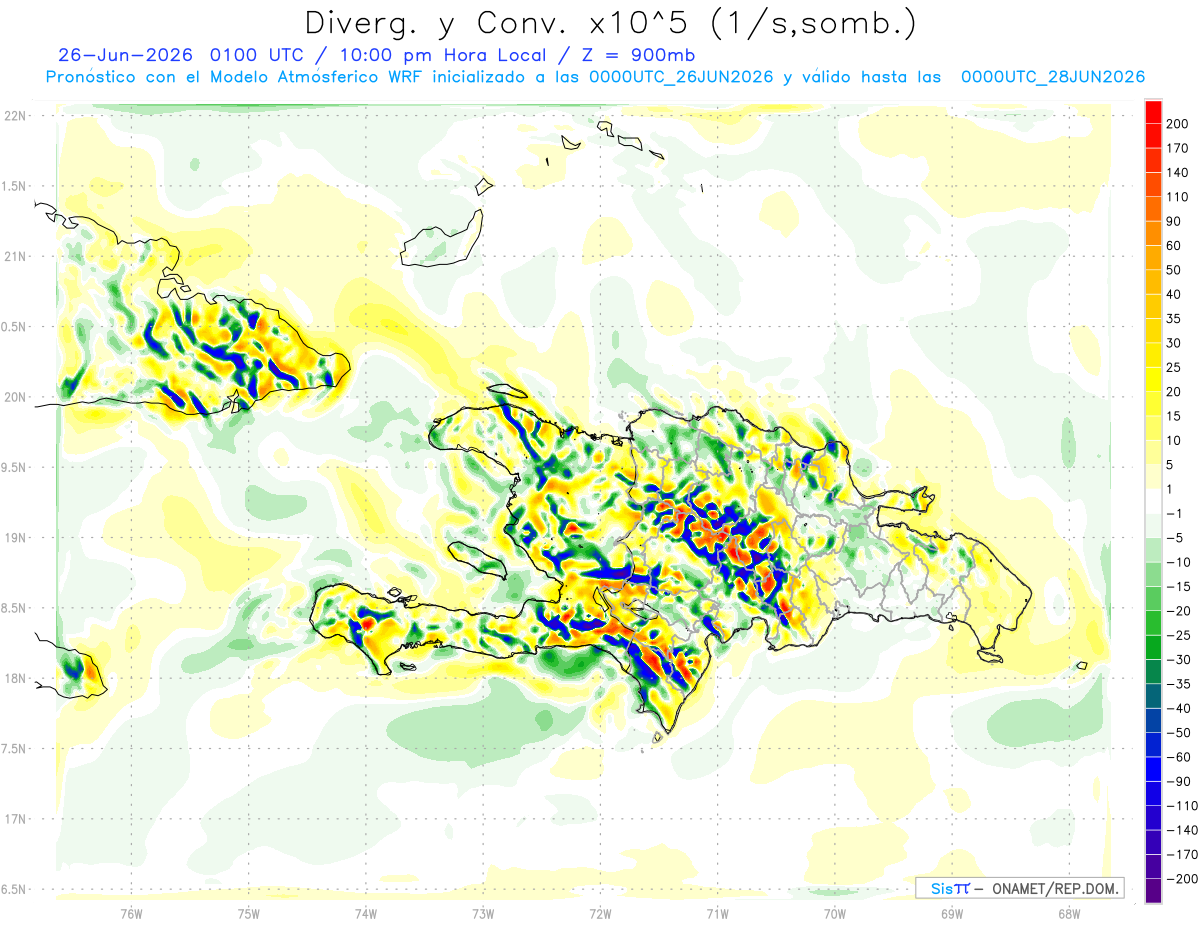
Task: Click the colorbar label "-20"
Action: pos(1178,611)
